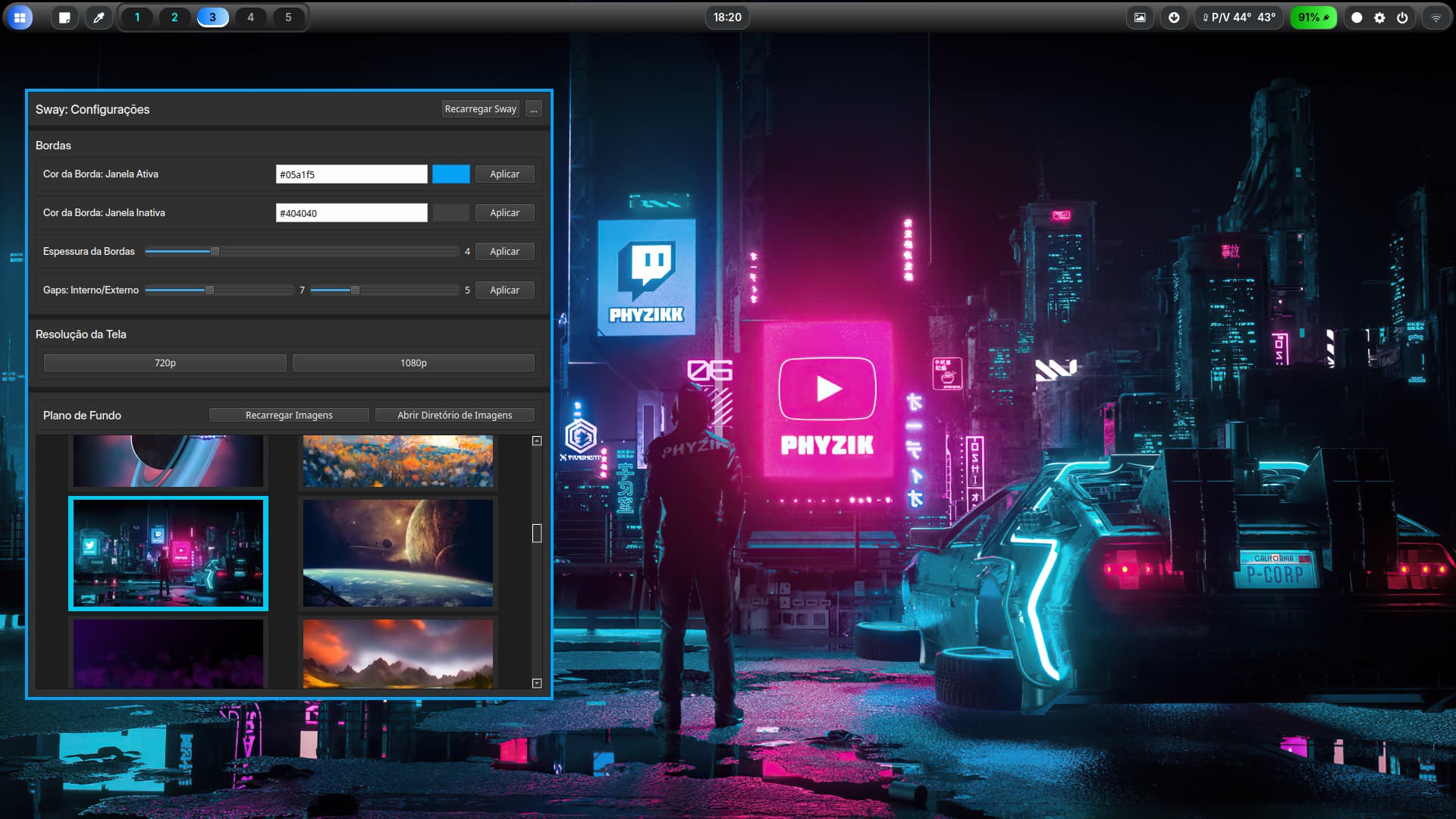Select the active workspace 3
Image resolution: width=1456 pixels, height=819 pixels.
pos(212,17)
